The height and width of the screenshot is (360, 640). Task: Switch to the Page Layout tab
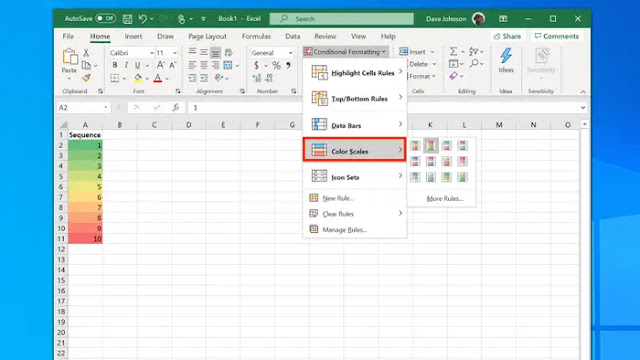(x=207, y=36)
